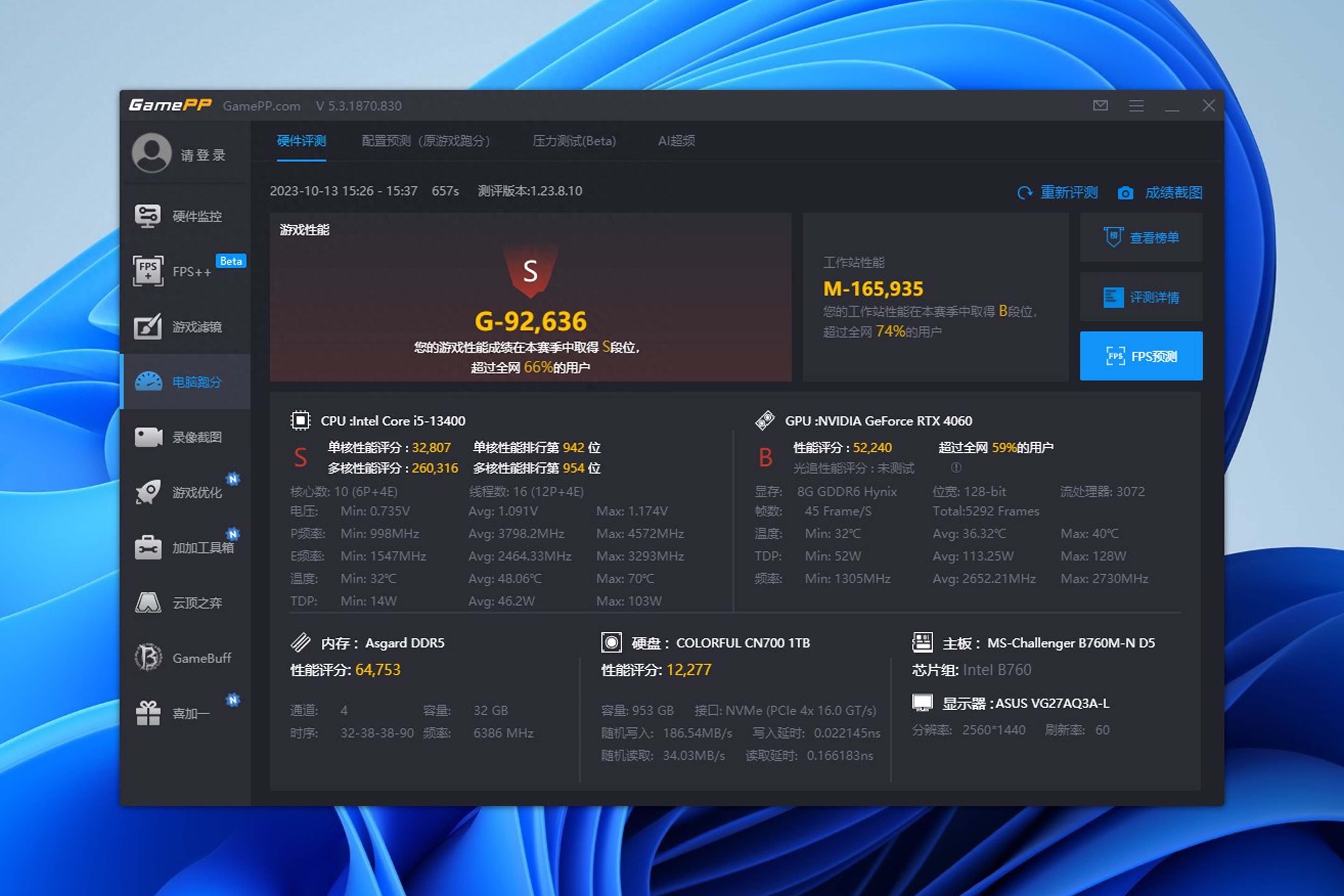Switch to 压力测试(Beta) tab
The image size is (1344, 896).
[574, 141]
